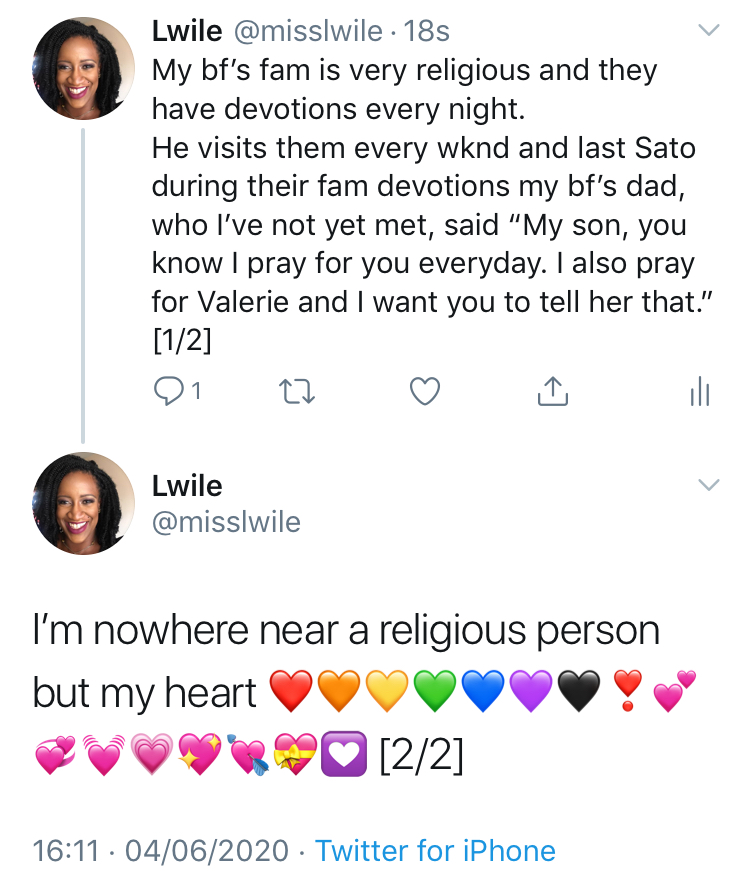Viewport: 750px width, 877px height.
Task: Tap the black heart emoji
Action: 580,692
